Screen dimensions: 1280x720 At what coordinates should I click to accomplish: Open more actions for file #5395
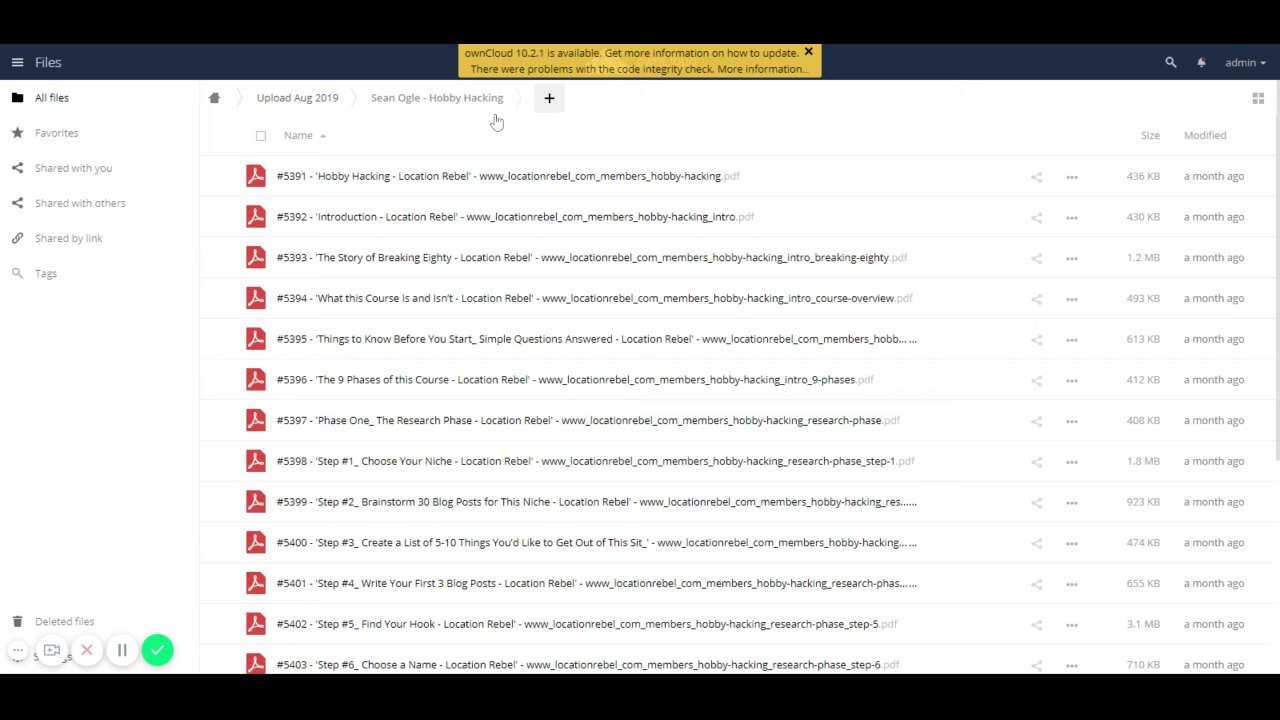pyautogui.click(x=1072, y=340)
